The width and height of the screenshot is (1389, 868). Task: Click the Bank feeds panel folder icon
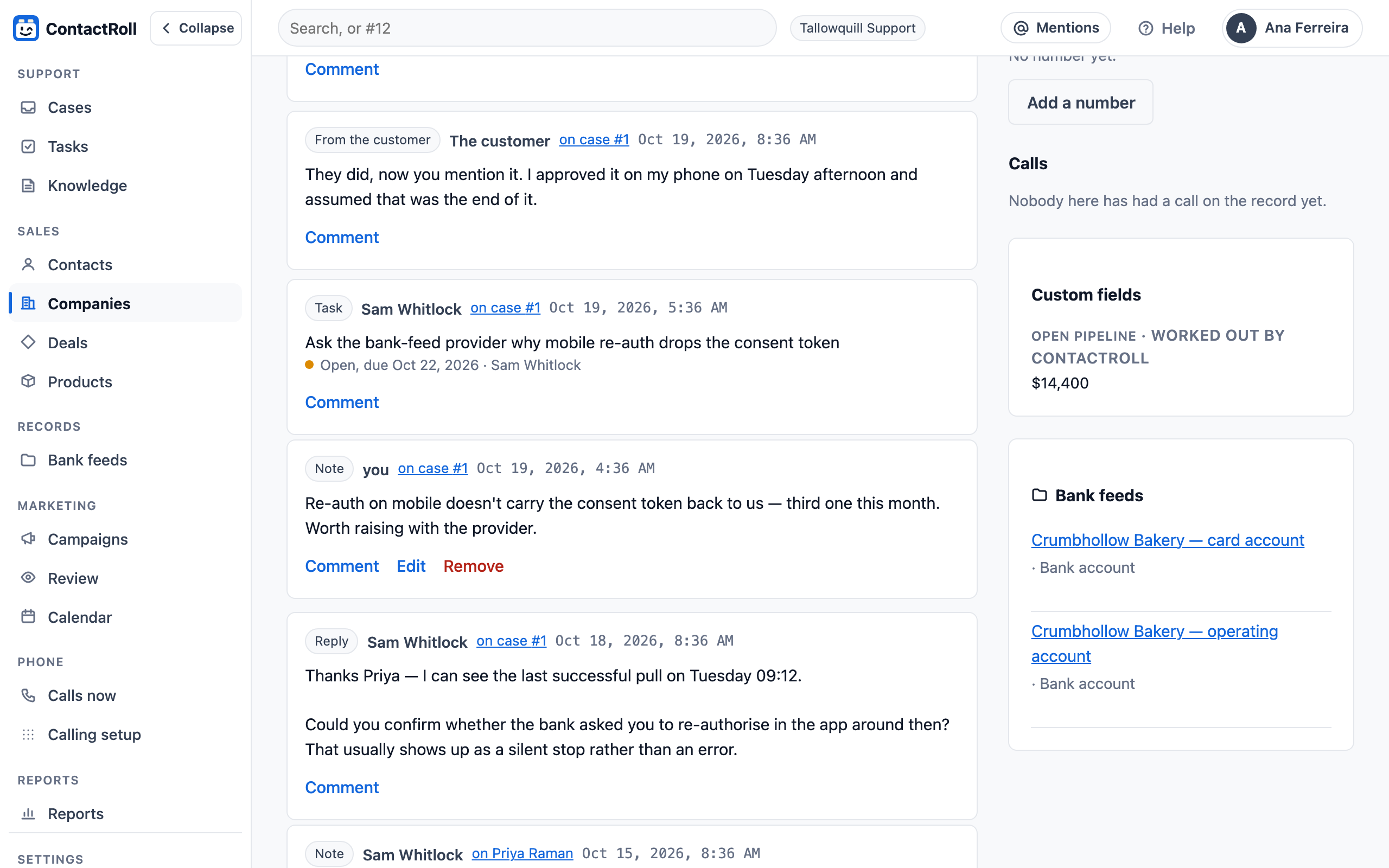pyautogui.click(x=1039, y=495)
